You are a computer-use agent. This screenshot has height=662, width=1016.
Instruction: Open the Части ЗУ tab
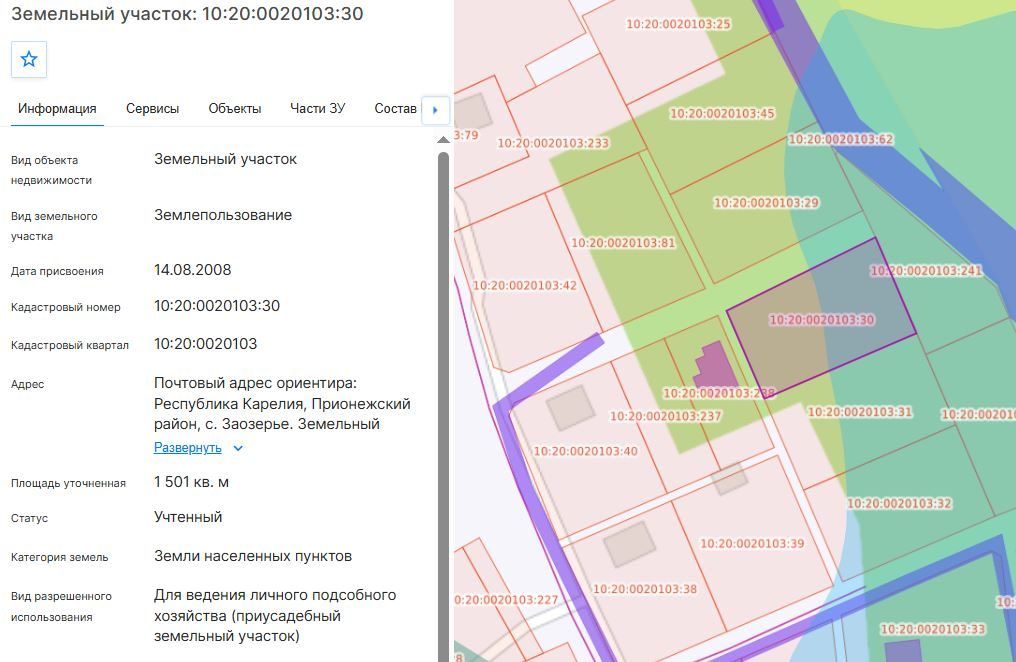point(318,109)
